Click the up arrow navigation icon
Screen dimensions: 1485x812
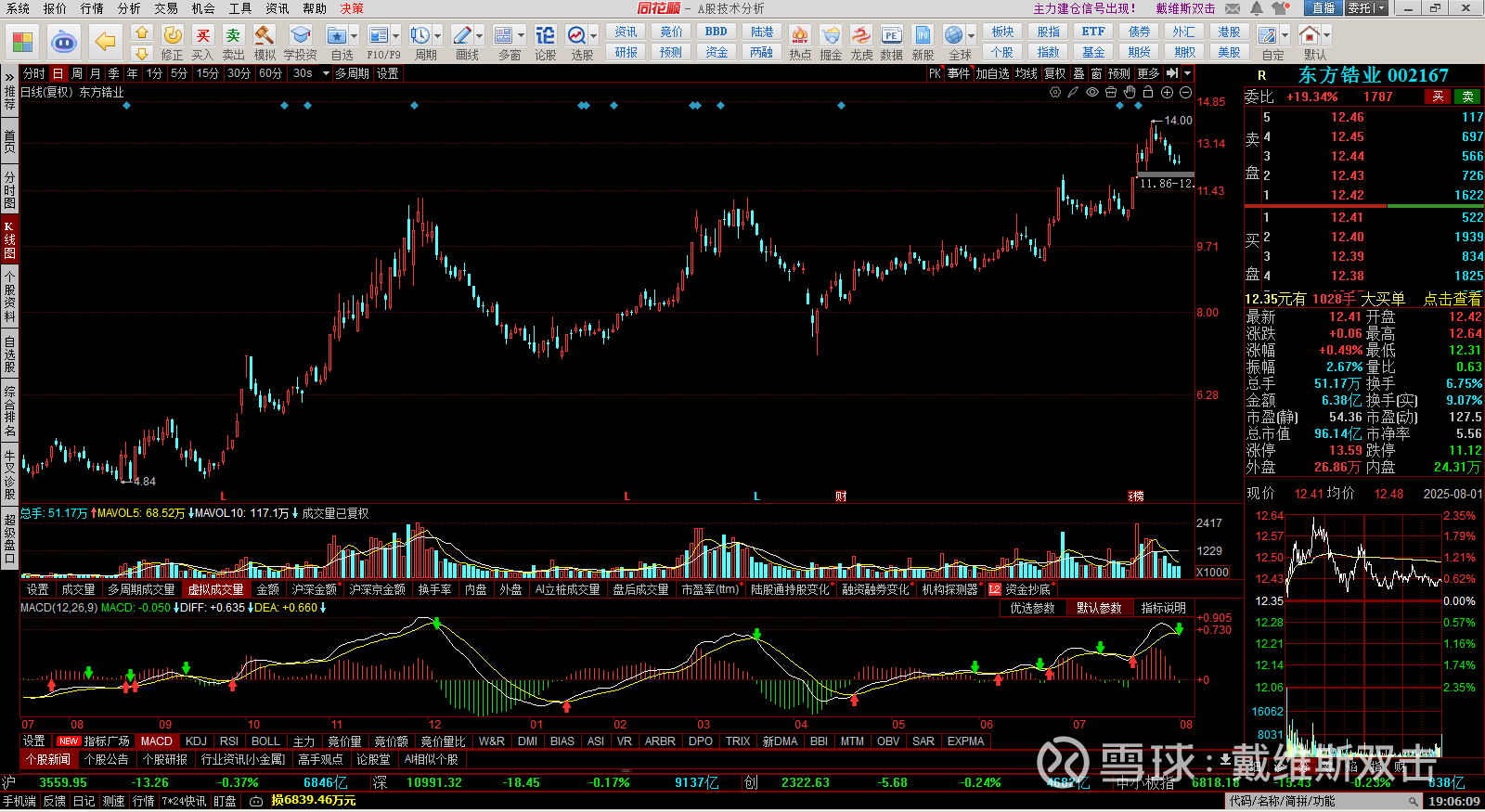[x=141, y=32]
